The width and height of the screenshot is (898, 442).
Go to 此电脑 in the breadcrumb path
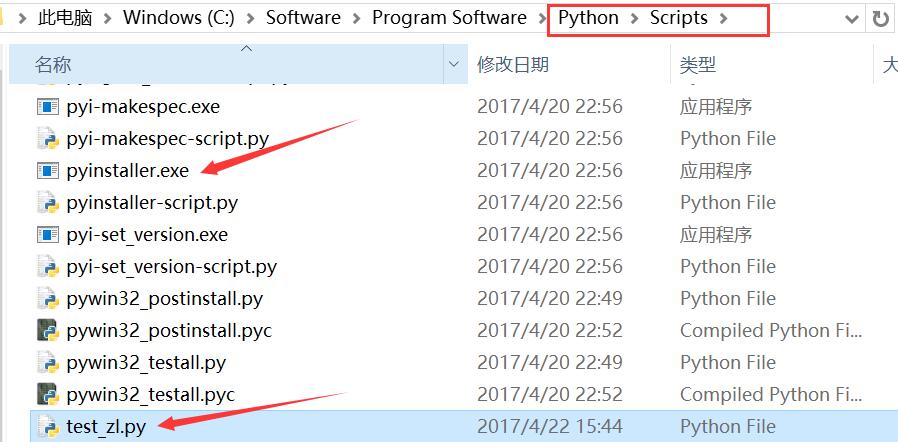point(65,18)
